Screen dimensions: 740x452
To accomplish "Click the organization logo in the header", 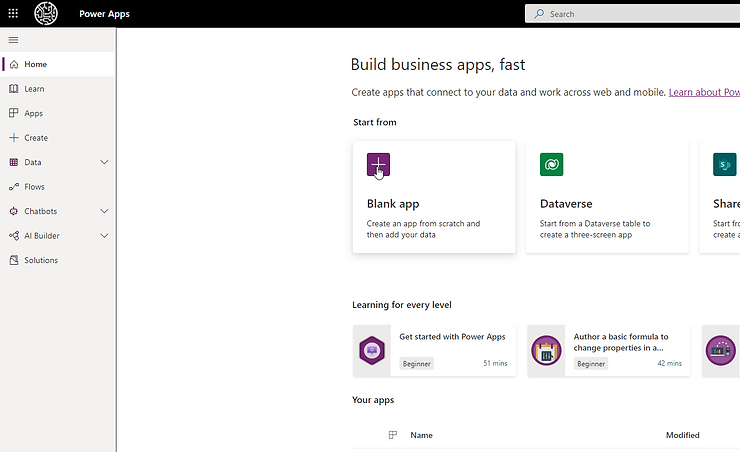I will tap(46, 14).
